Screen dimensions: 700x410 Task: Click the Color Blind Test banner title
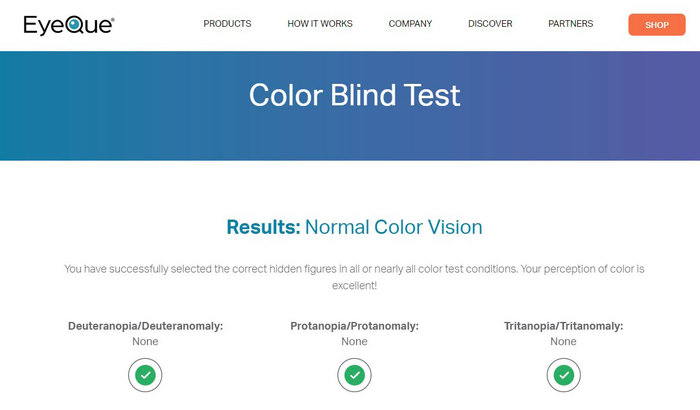pos(354,95)
